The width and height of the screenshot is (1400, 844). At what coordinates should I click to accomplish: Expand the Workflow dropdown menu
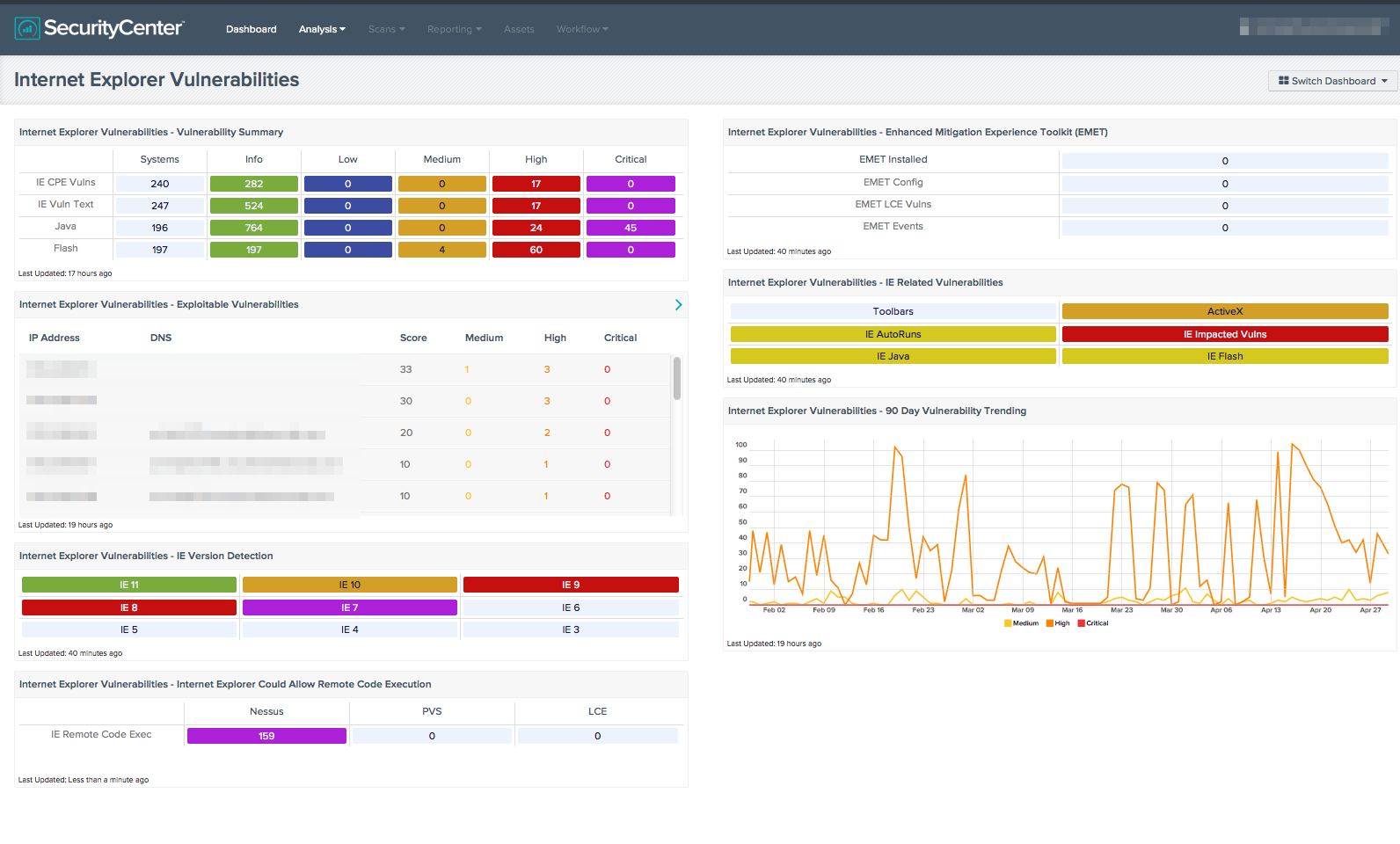coord(582,29)
